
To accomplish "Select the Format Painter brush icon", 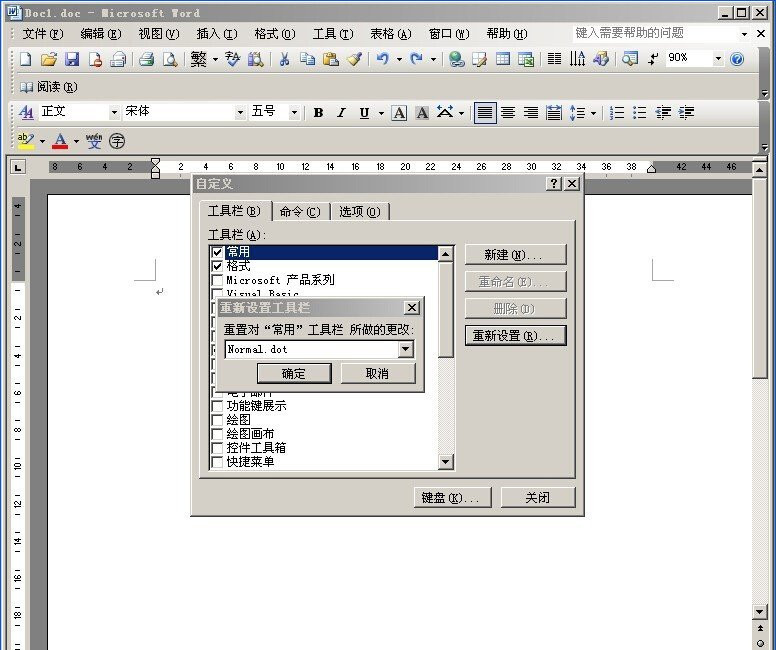I will 354,59.
